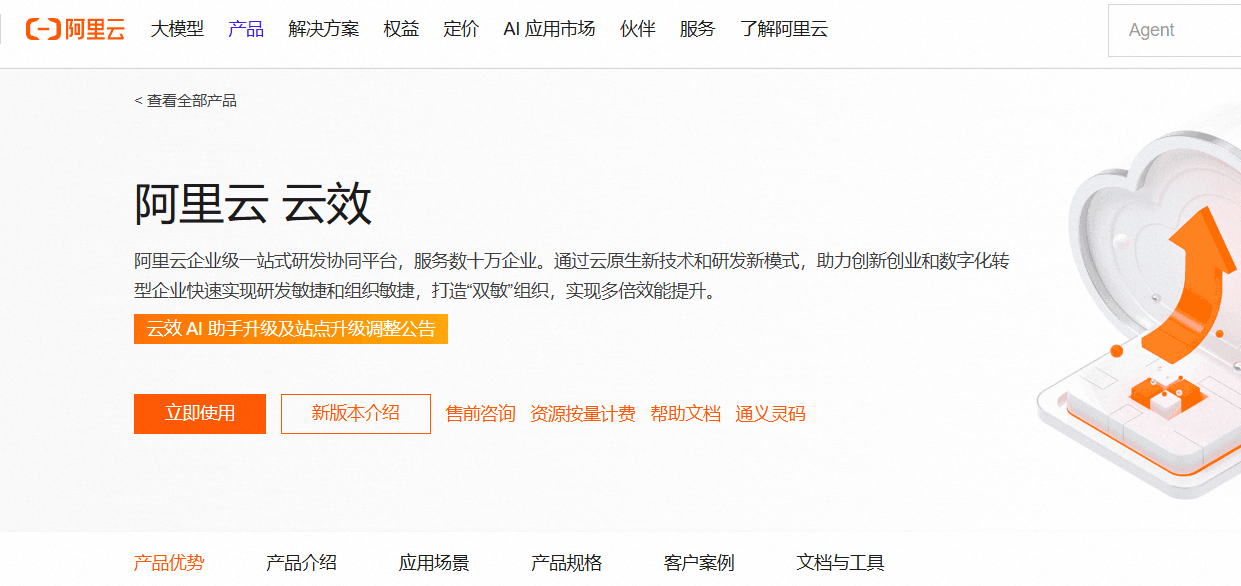1241x586 pixels.
Task: Open the 解决方案 menu
Action: pyautogui.click(x=324, y=29)
